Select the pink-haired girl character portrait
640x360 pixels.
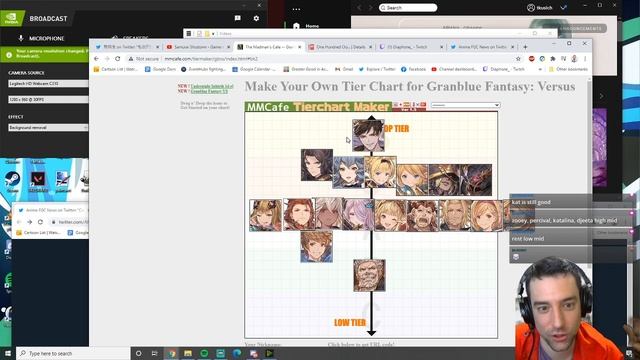pyautogui.click(x=358, y=214)
